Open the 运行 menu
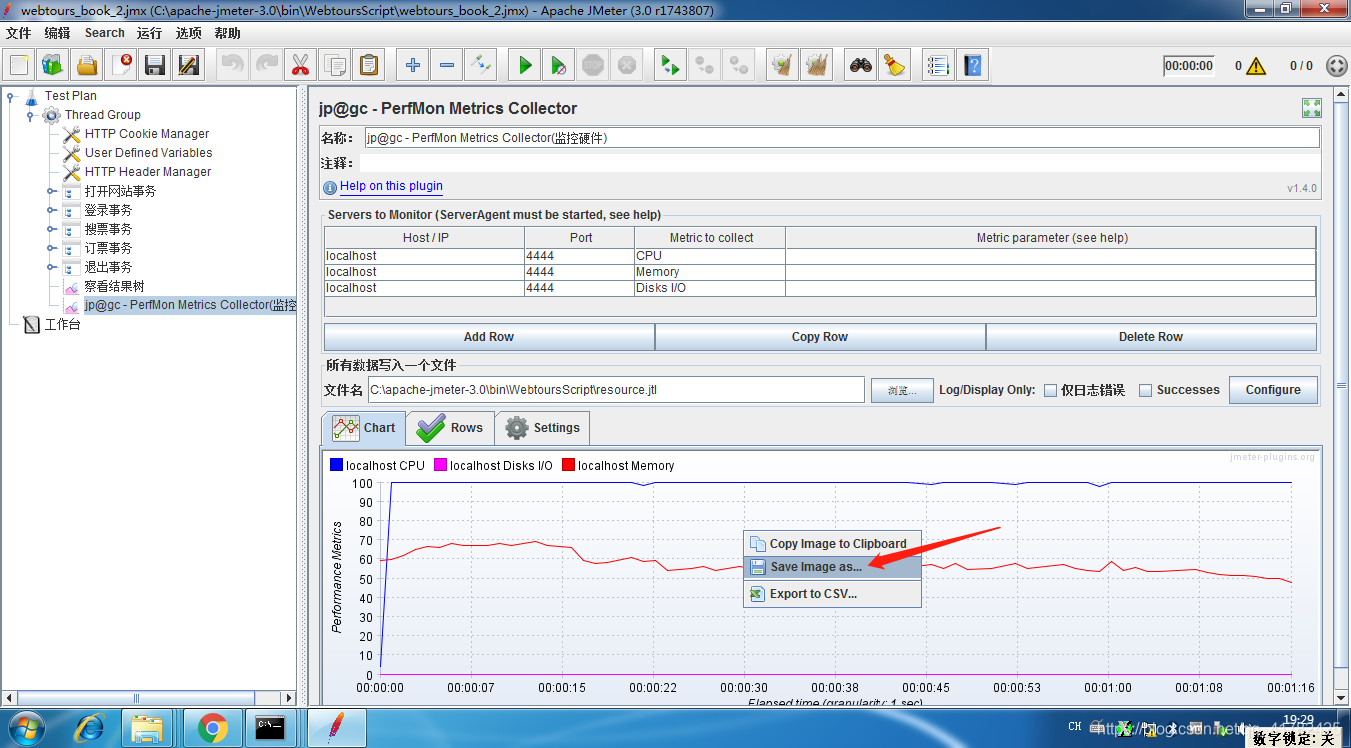The height and width of the screenshot is (748, 1351). (149, 33)
